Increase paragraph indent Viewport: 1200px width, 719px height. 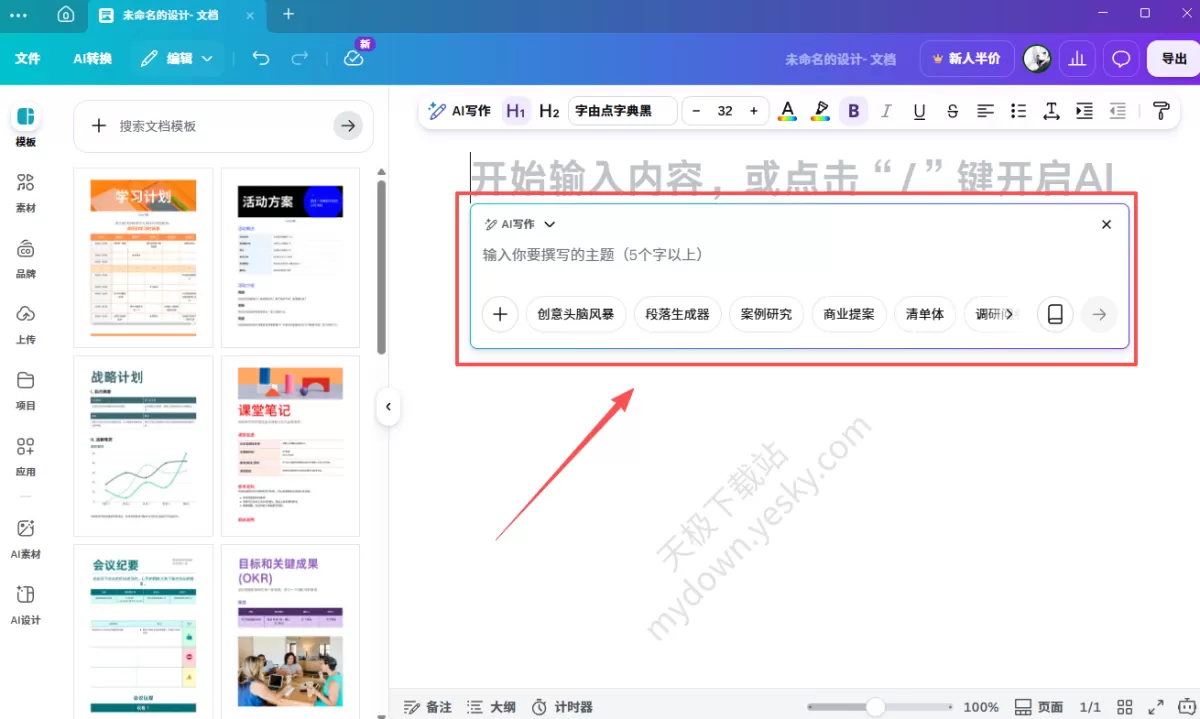1084,111
